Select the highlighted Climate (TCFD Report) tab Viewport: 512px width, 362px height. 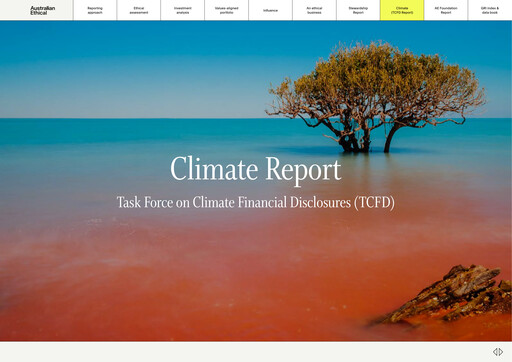click(402, 10)
